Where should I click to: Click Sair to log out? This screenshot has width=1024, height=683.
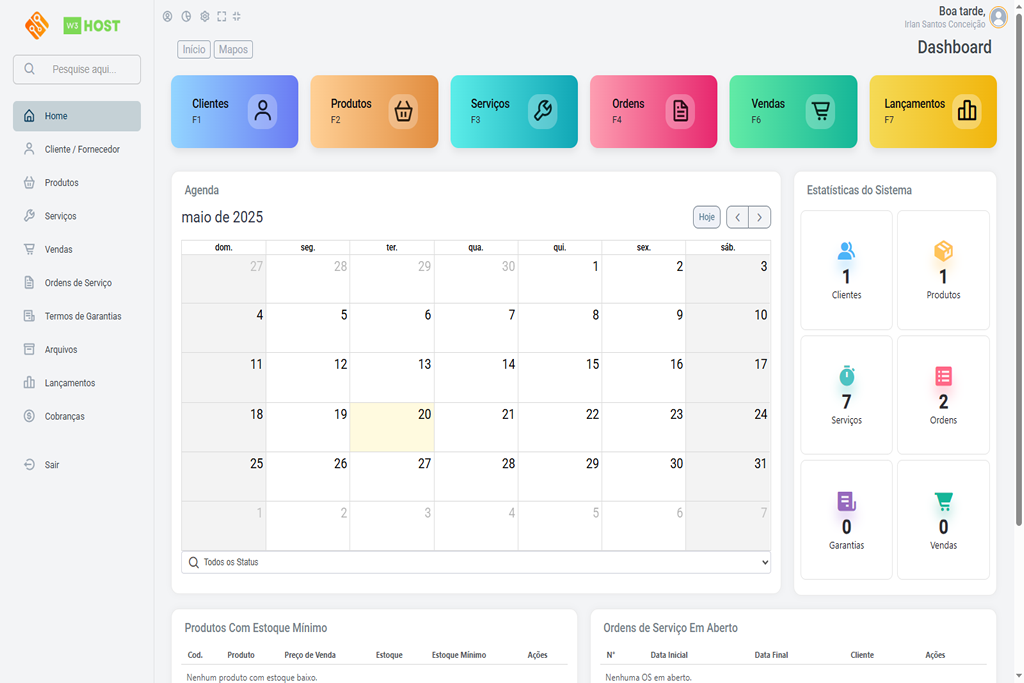click(x=52, y=465)
